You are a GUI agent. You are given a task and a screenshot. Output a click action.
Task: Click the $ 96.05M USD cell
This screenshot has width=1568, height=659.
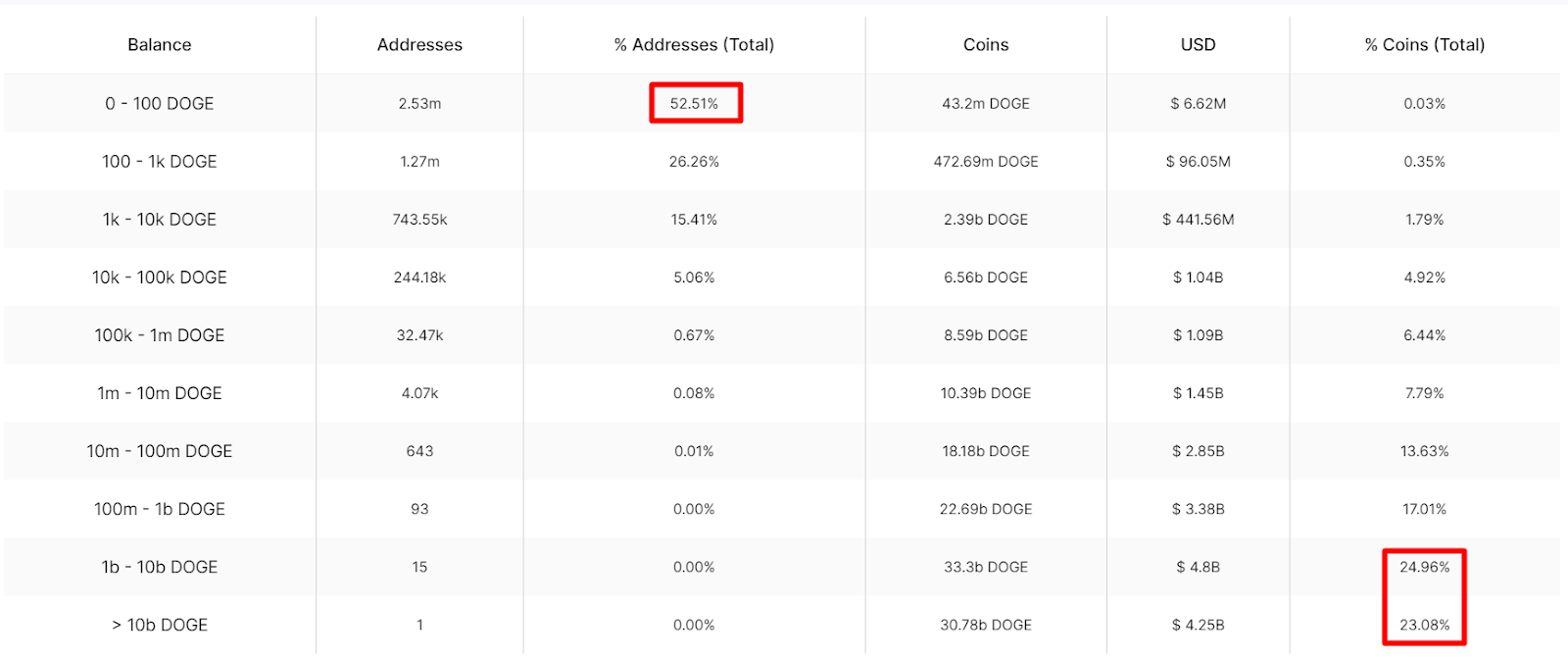point(1198,161)
